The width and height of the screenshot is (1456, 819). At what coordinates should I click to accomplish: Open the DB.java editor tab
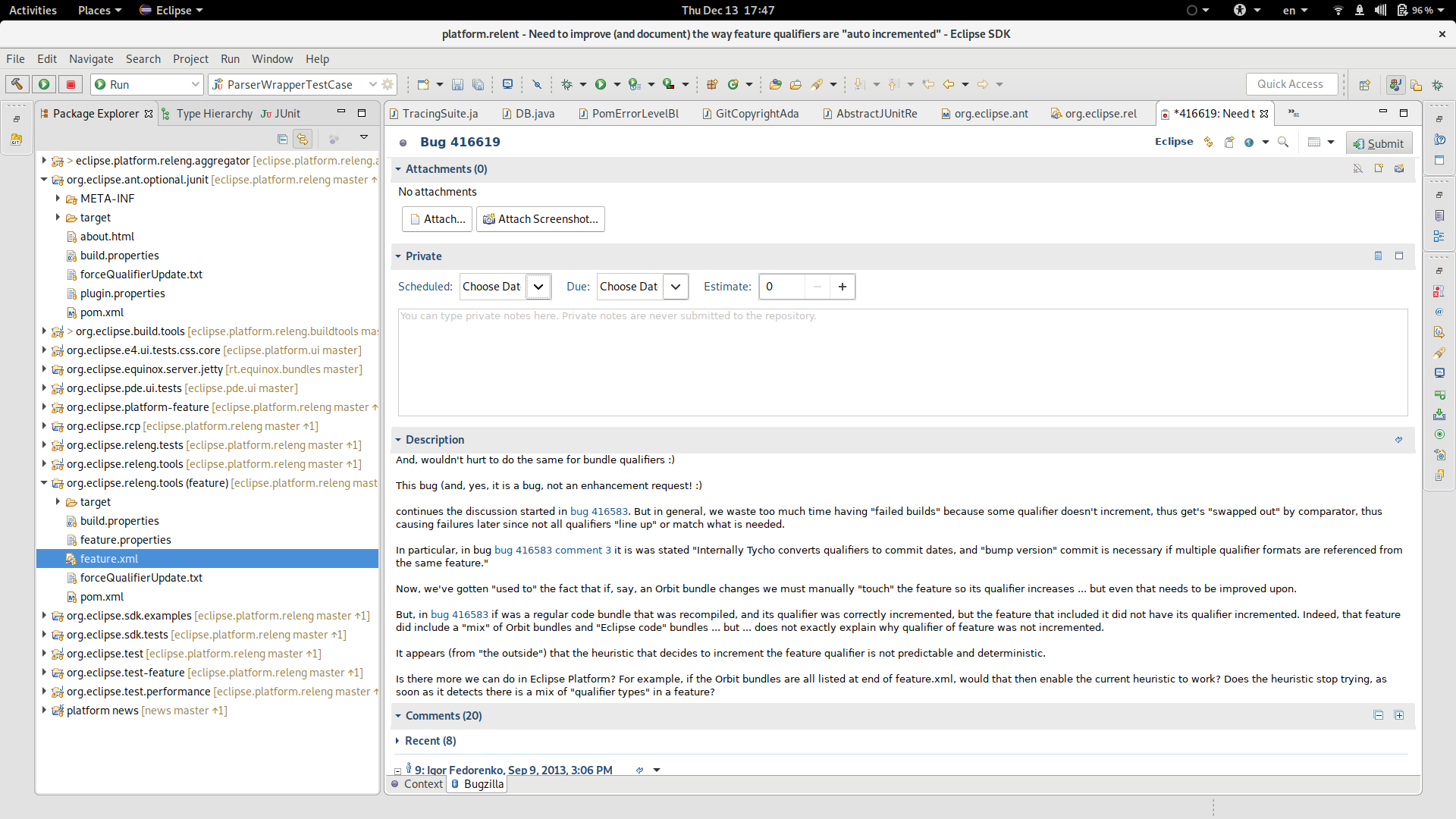[x=529, y=113]
